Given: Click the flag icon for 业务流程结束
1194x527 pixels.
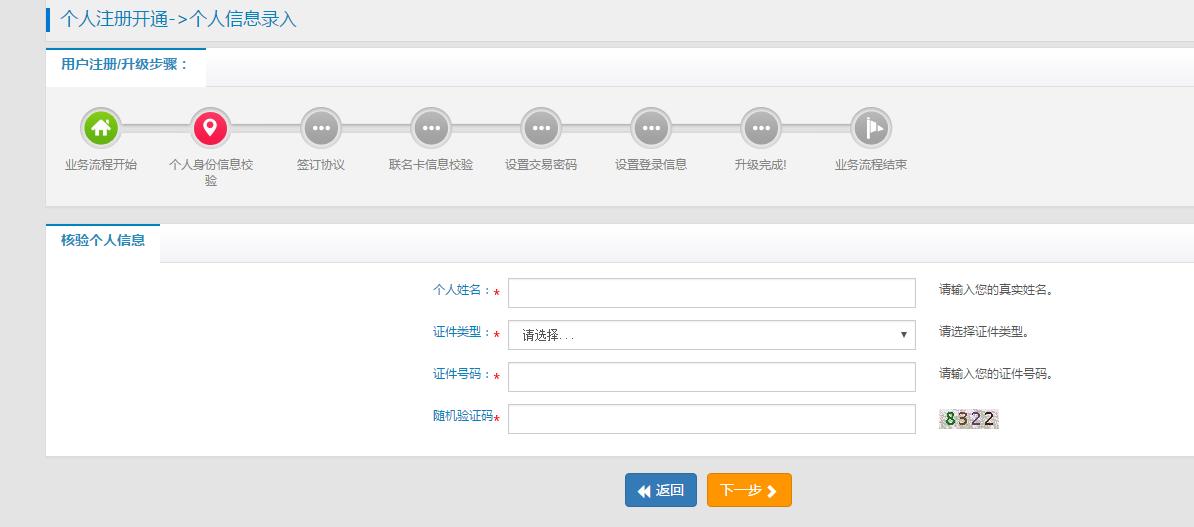Looking at the screenshot, I should 871,128.
